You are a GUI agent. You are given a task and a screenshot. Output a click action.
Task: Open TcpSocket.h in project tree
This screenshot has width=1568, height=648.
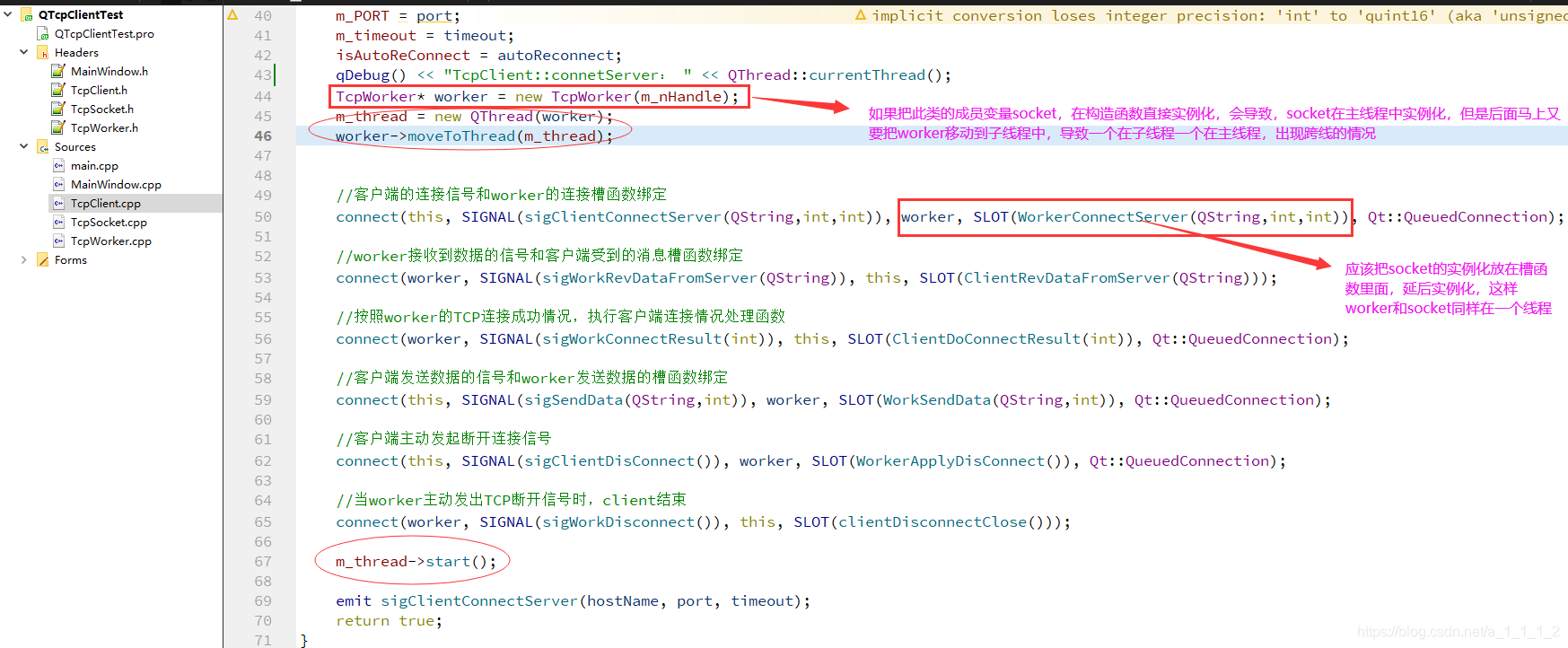click(102, 109)
